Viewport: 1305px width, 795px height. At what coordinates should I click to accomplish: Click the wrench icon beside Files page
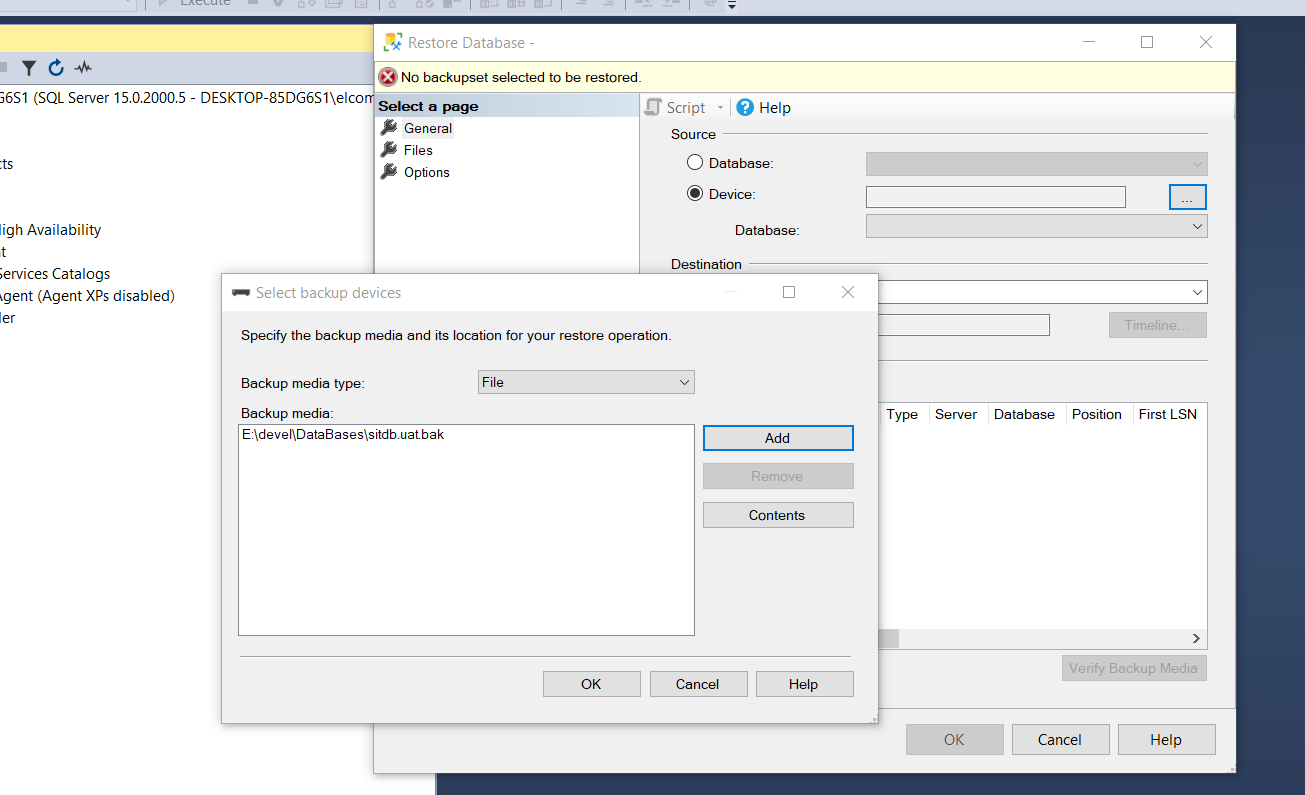[x=389, y=150]
